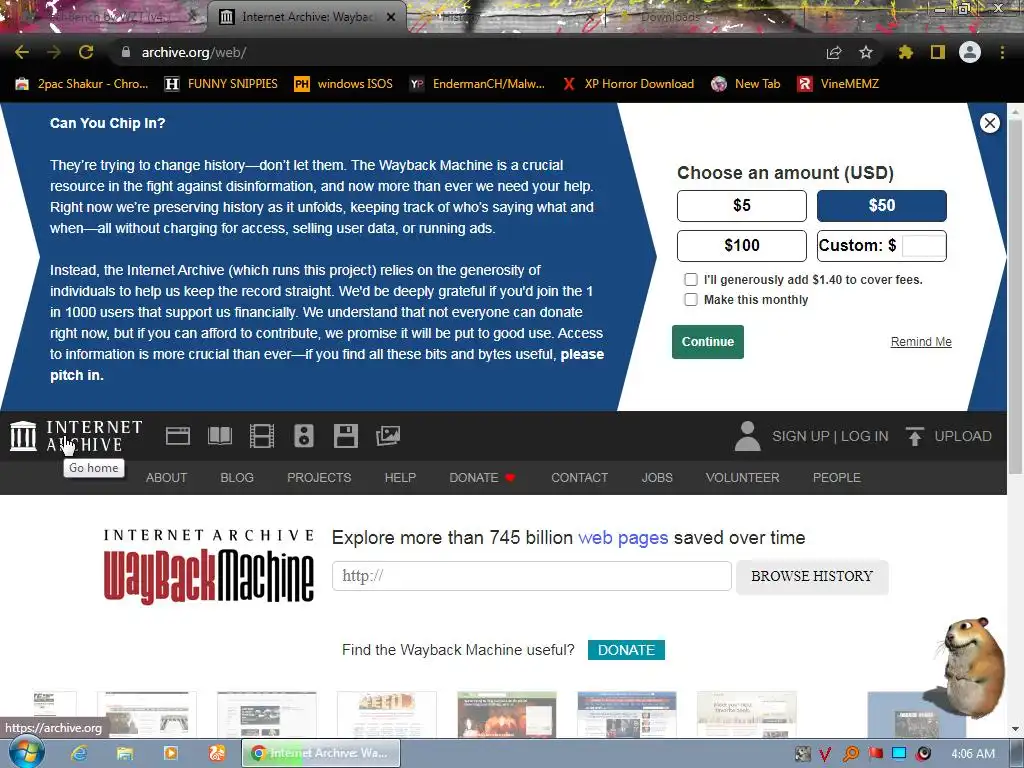Close the Internet Archive Wayback tab

391,17
